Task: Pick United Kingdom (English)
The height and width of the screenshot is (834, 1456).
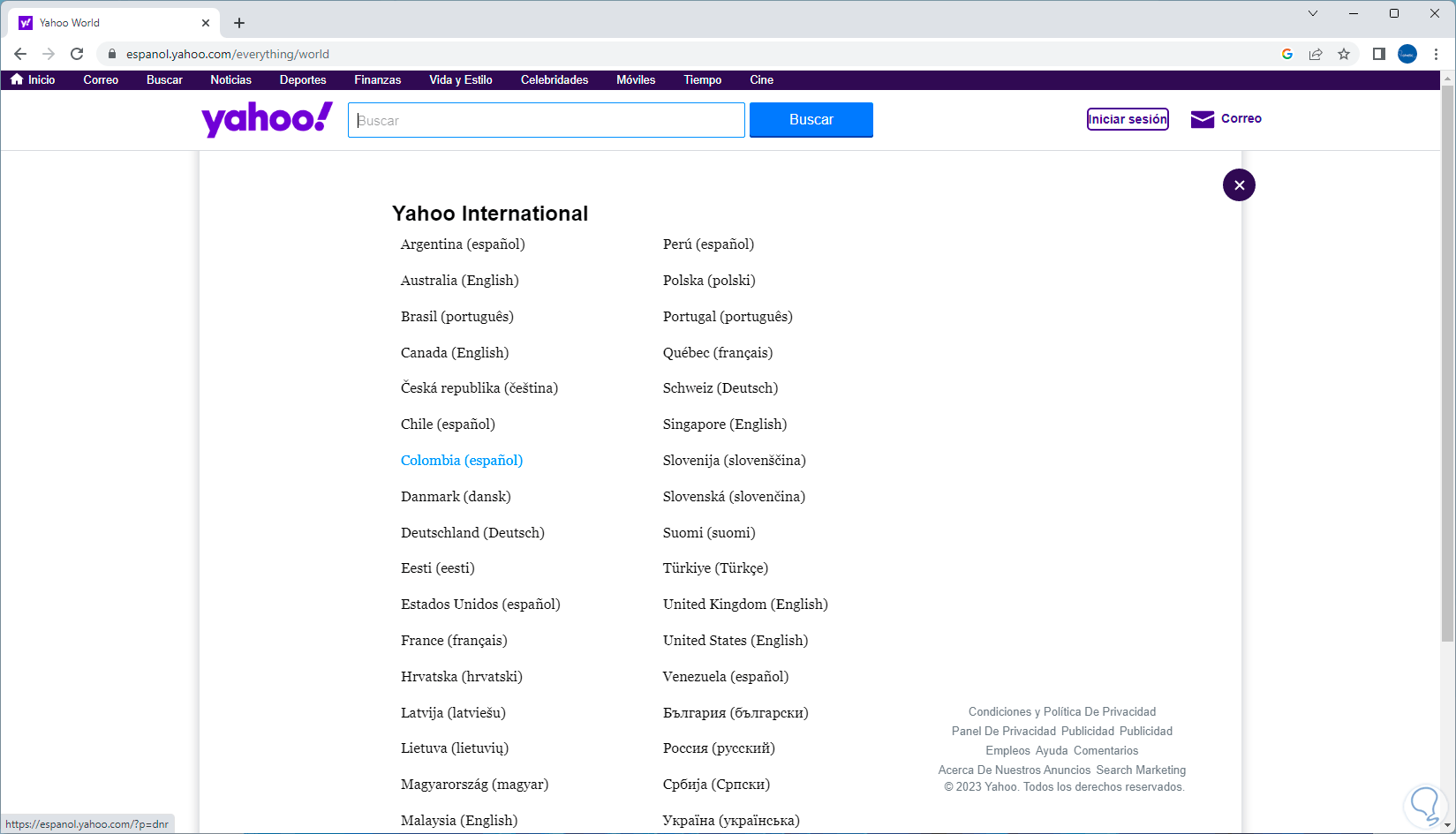Action: pyautogui.click(x=745, y=605)
